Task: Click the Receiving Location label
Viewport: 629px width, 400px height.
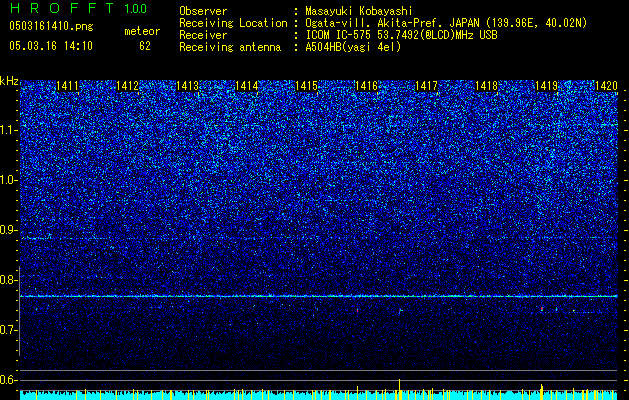Action: click(x=233, y=23)
